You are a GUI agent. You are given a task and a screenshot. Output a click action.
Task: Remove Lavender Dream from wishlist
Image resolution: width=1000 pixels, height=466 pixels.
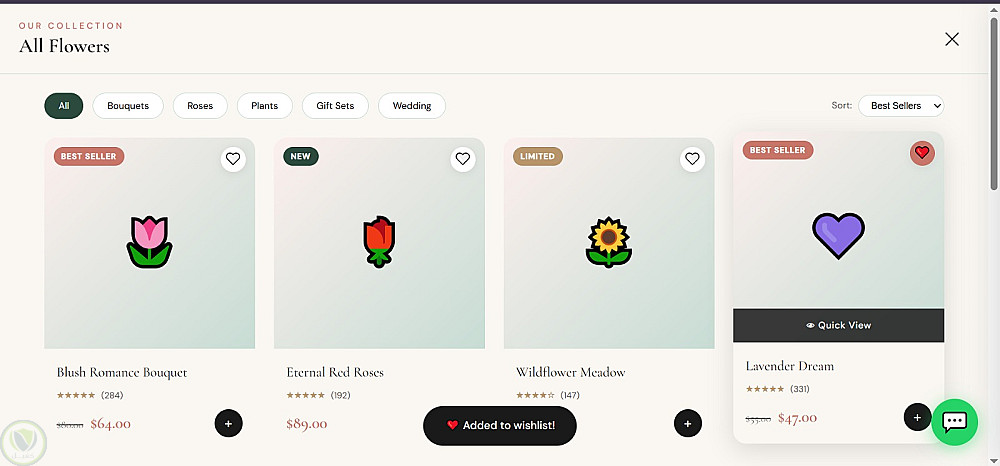922,152
